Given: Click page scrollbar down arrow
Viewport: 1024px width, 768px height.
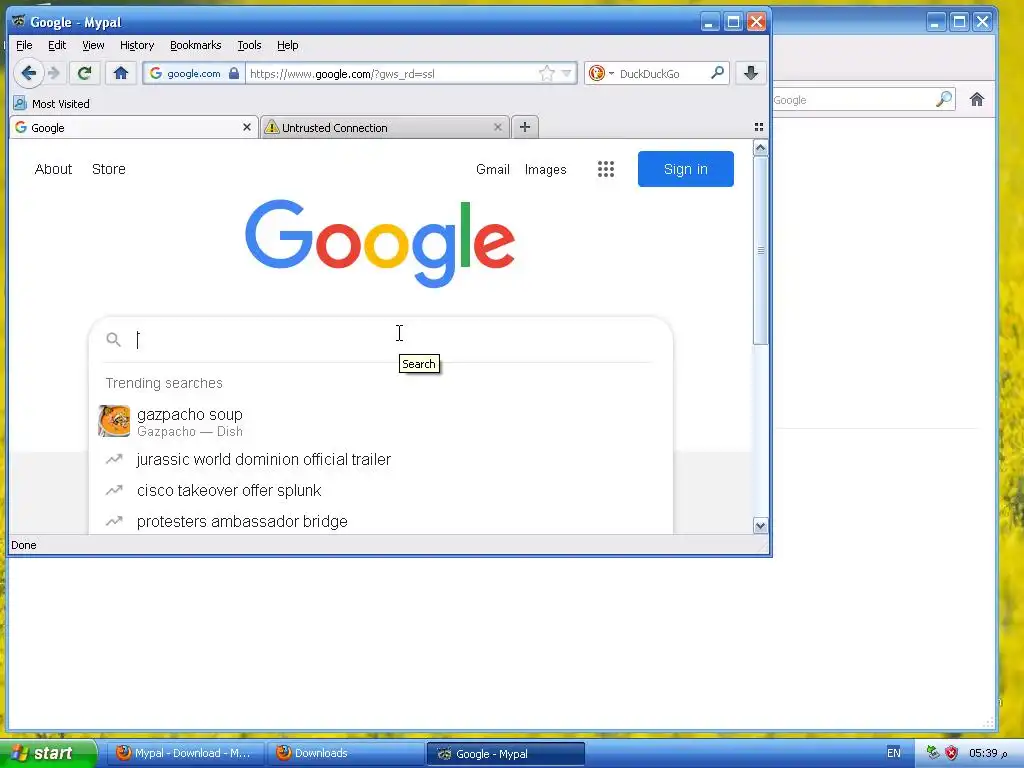Looking at the screenshot, I should [x=760, y=526].
